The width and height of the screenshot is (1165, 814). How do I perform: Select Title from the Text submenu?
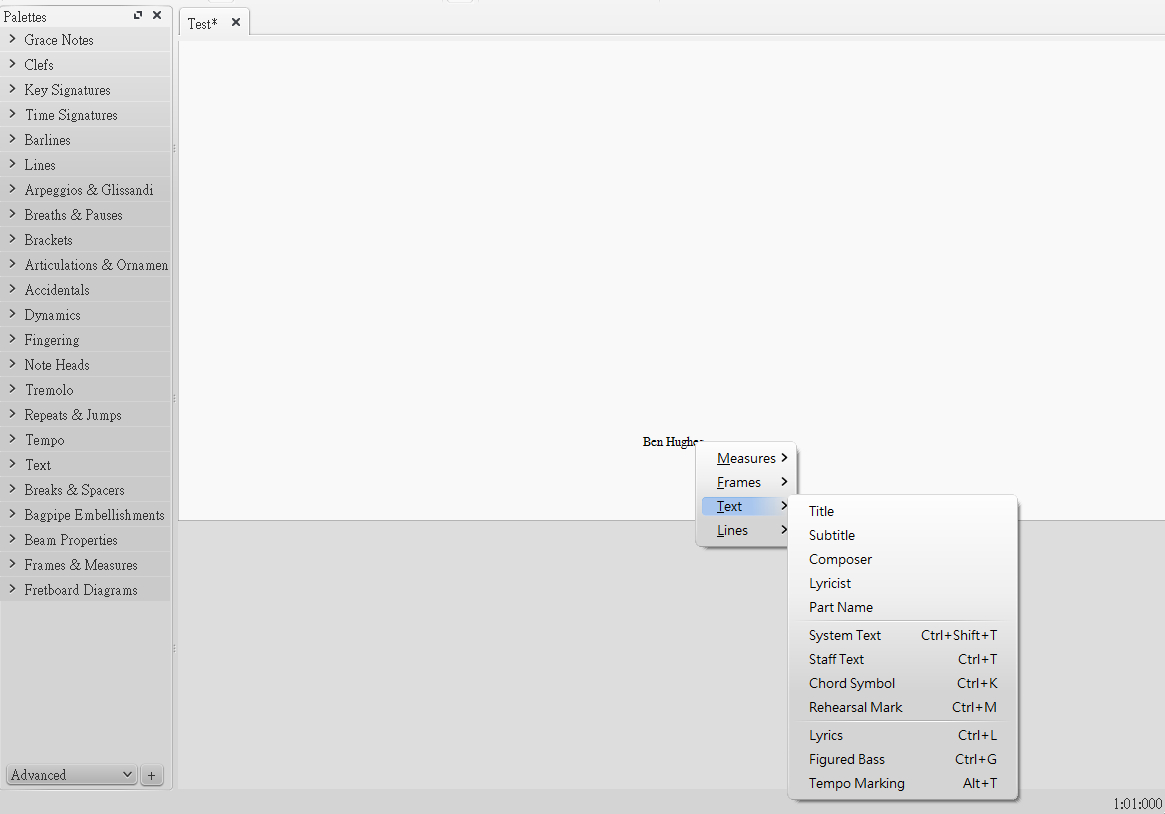pyautogui.click(x=821, y=511)
